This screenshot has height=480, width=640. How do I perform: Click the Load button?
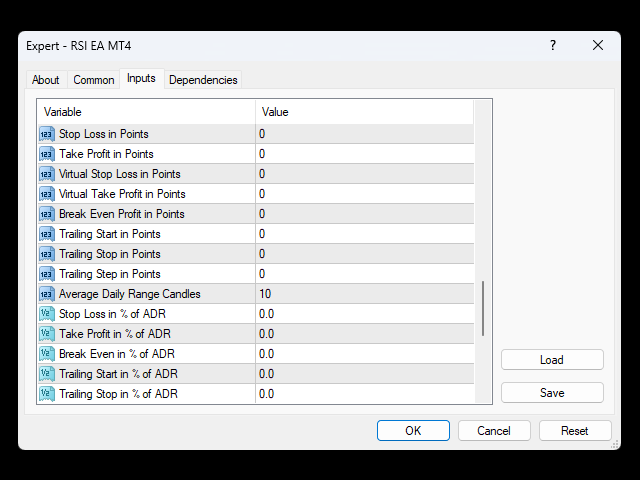552,360
